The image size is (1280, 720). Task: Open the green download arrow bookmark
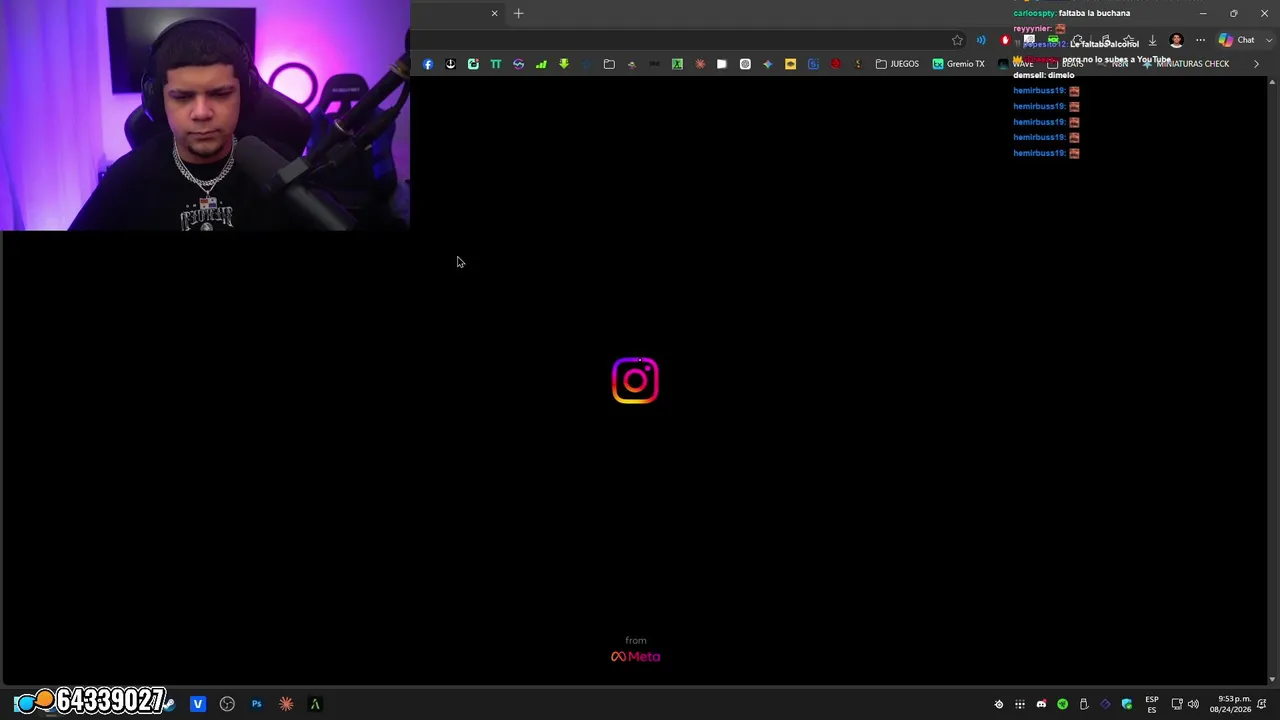coord(564,64)
